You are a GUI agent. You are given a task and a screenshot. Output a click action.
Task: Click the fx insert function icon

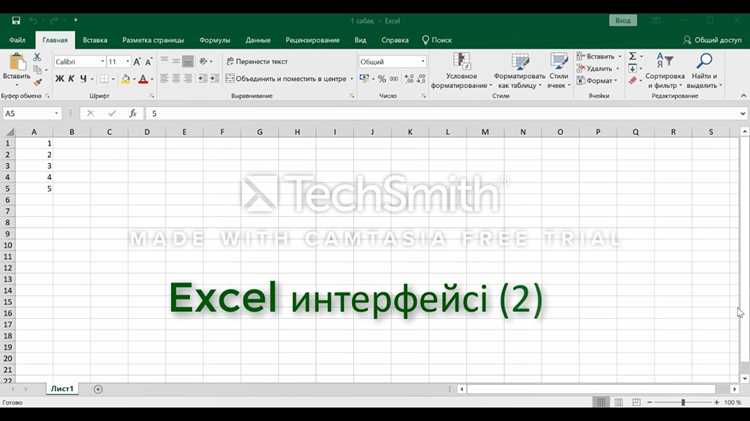pos(132,113)
